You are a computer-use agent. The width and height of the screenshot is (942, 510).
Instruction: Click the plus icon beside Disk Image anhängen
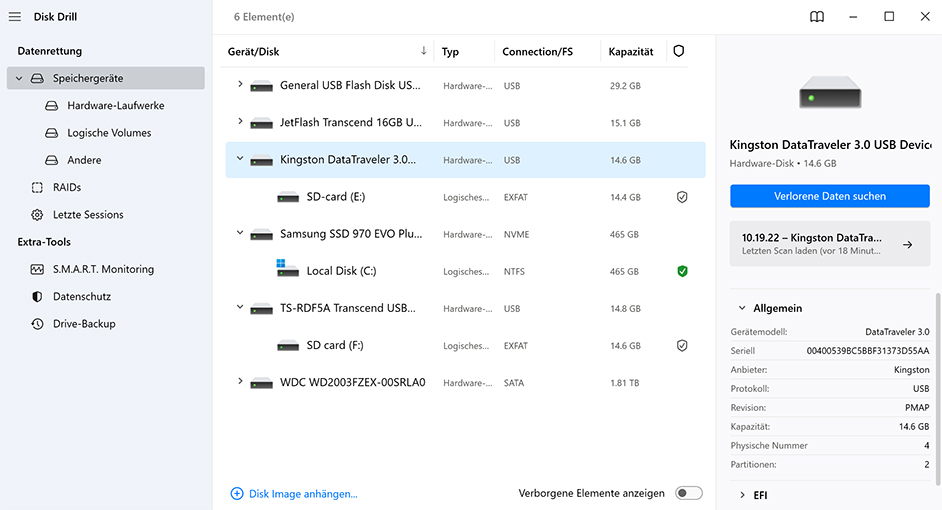coord(237,494)
